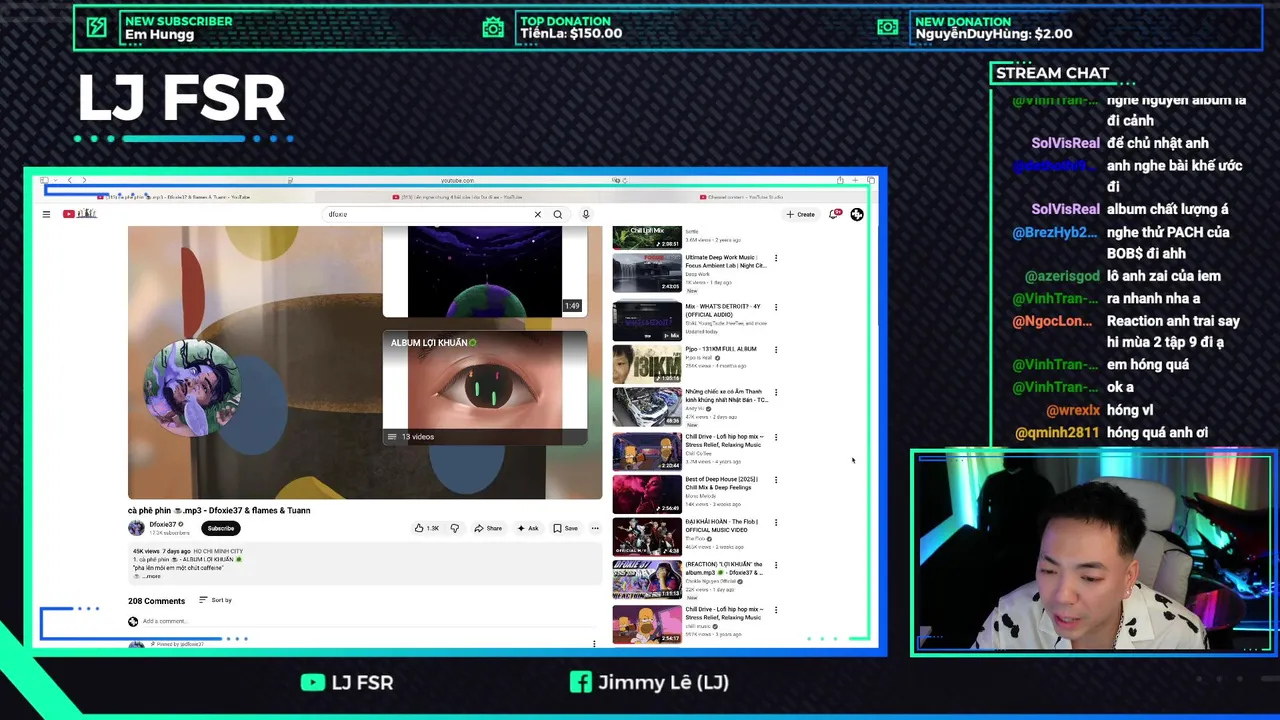The width and height of the screenshot is (1280, 720).
Task: Expand the description with '...more'
Action: coord(151,576)
